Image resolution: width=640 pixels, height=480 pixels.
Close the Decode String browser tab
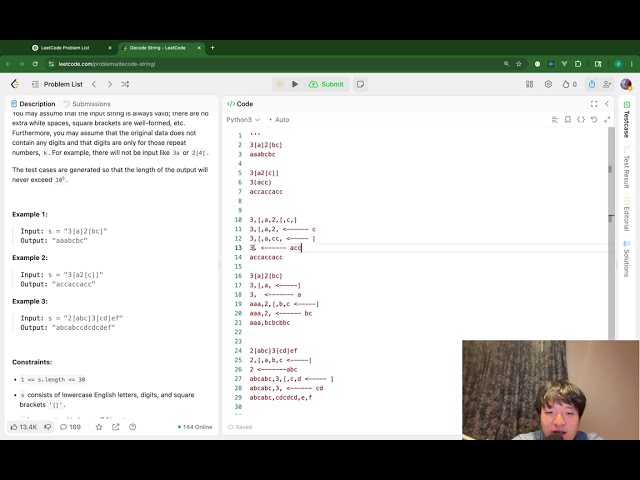(199, 48)
